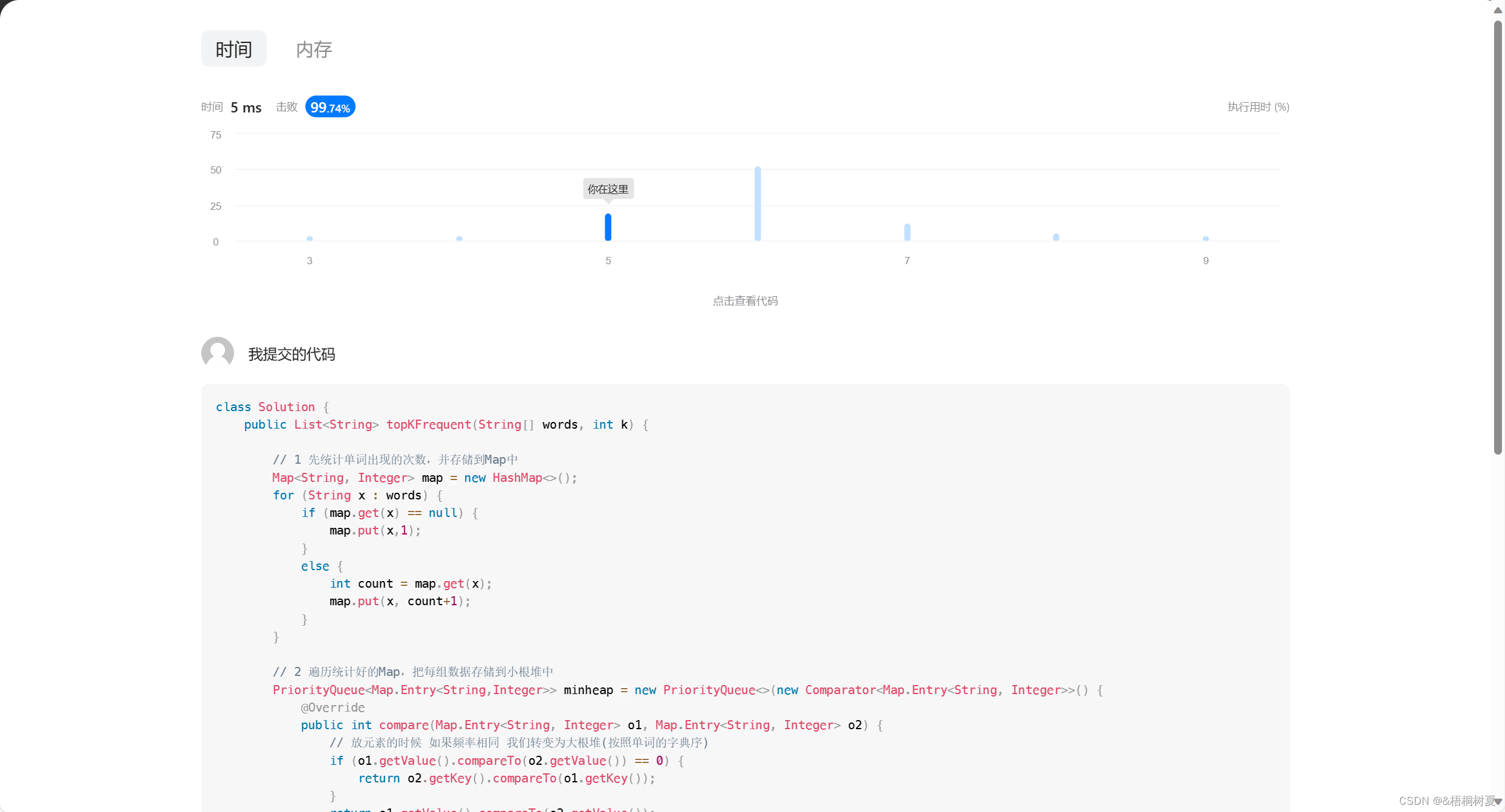The image size is (1505, 812).
Task: Click the 'class Solution {' code line
Action: [x=272, y=407]
